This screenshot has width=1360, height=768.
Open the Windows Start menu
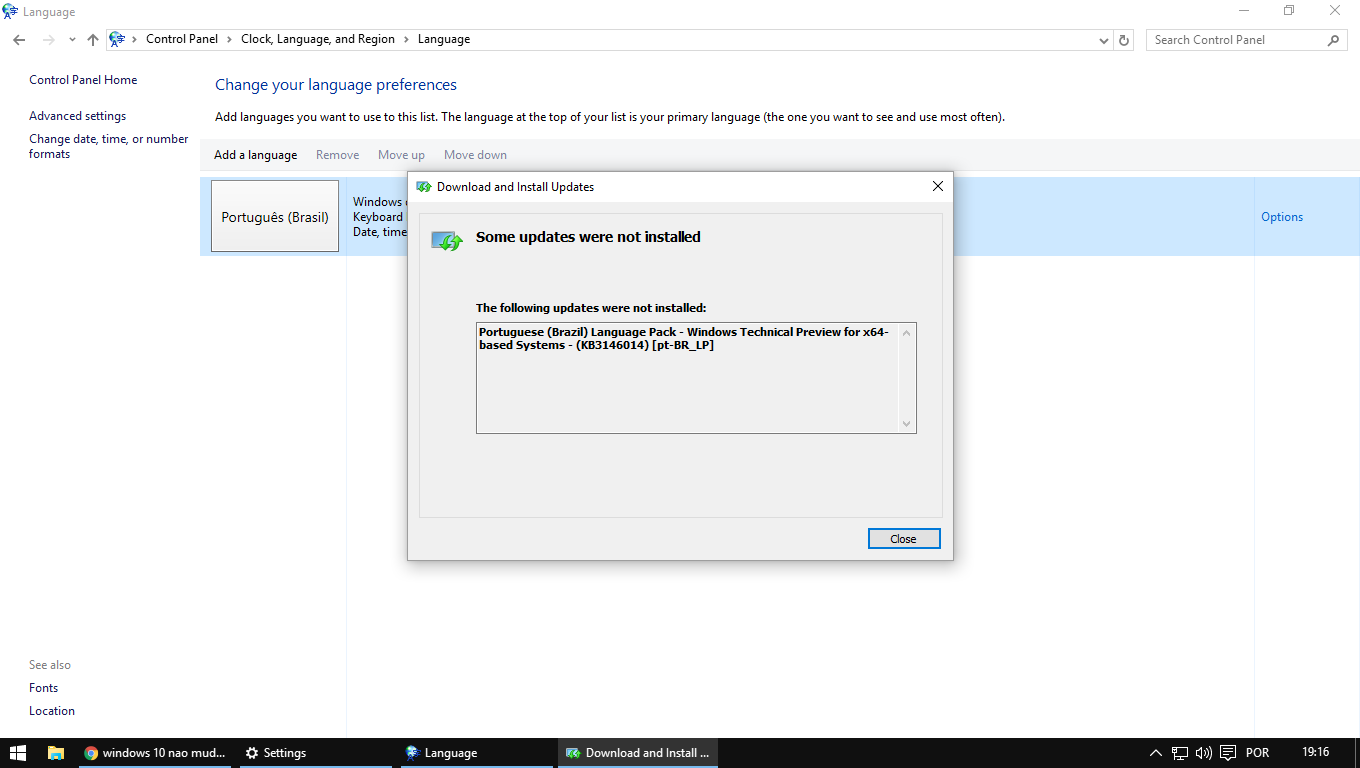(18, 753)
